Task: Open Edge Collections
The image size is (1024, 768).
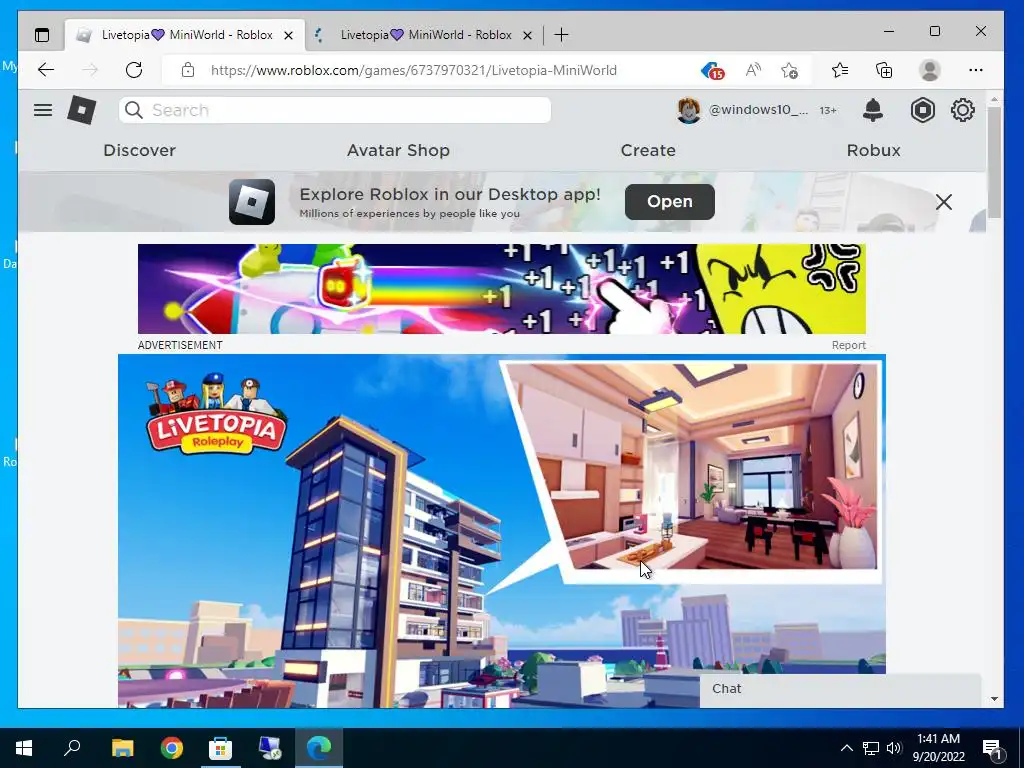Action: 884,71
